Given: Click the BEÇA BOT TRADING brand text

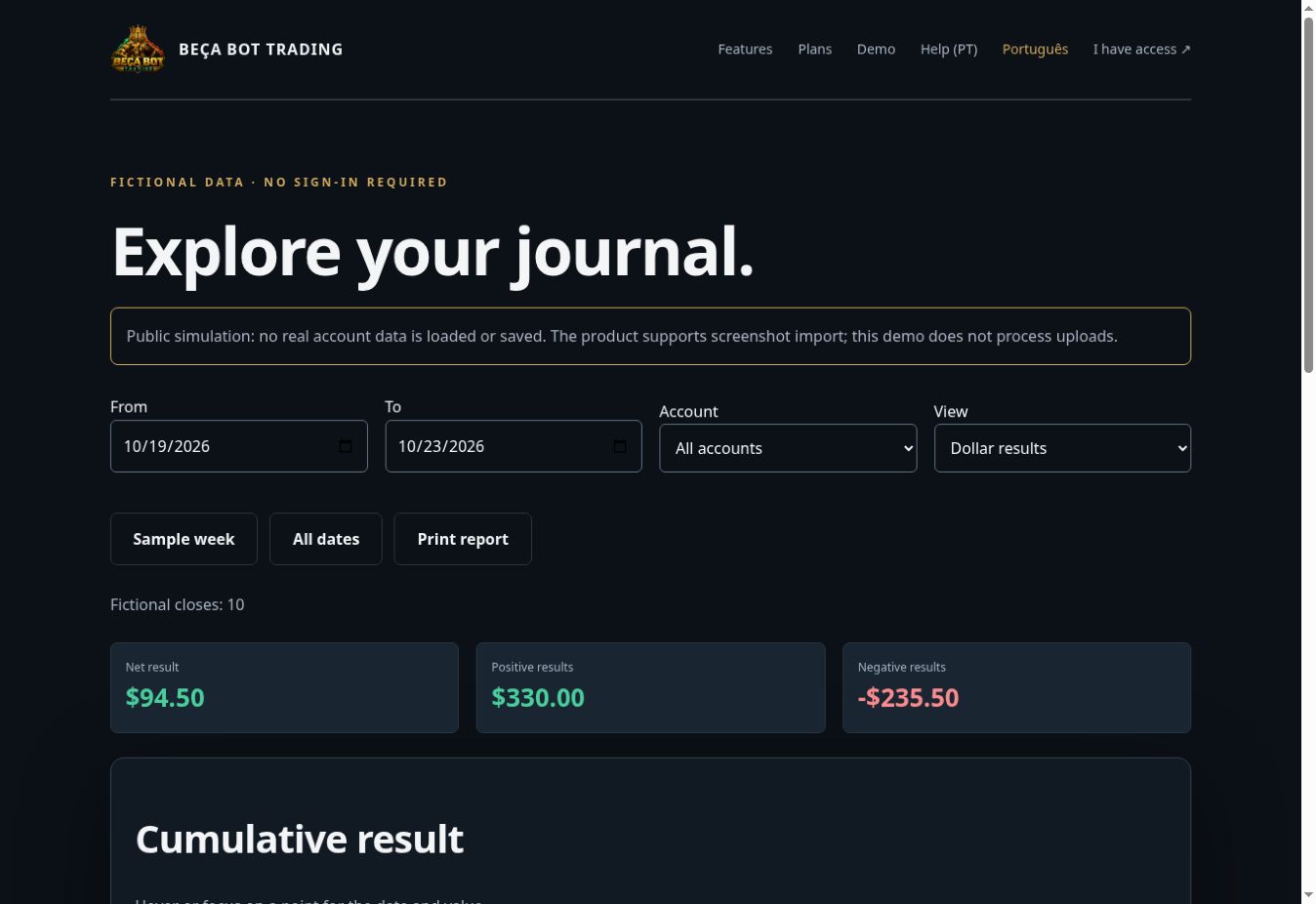Looking at the screenshot, I should tap(261, 49).
